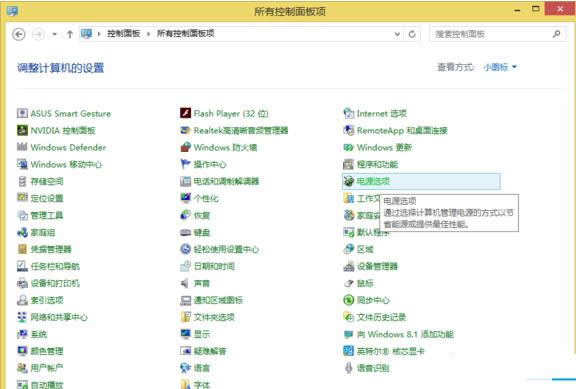Open the Windows Defender icon
The width and height of the screenshot is (576, 389).
pos(22,147)
